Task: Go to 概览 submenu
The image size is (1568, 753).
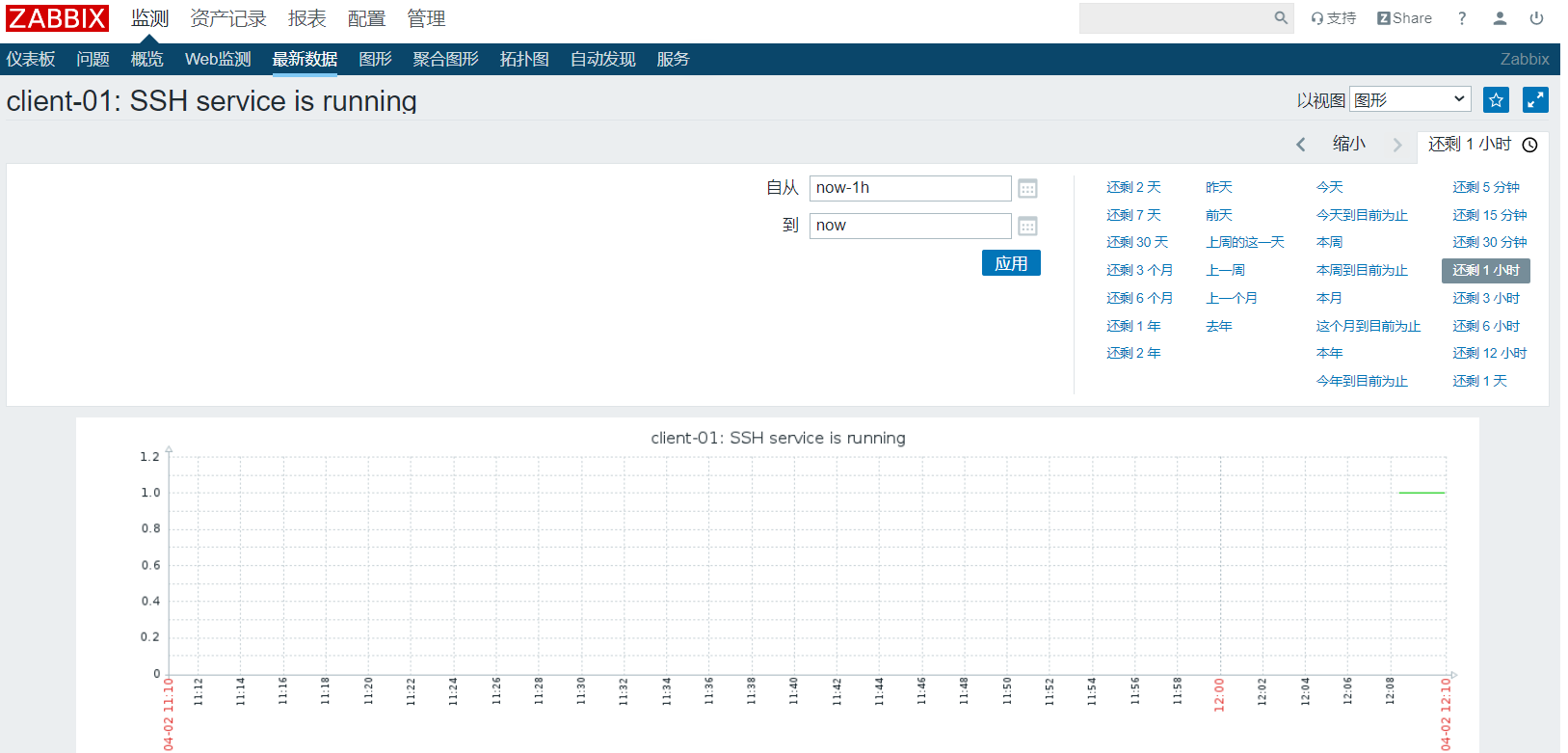Action: point(147,59)
